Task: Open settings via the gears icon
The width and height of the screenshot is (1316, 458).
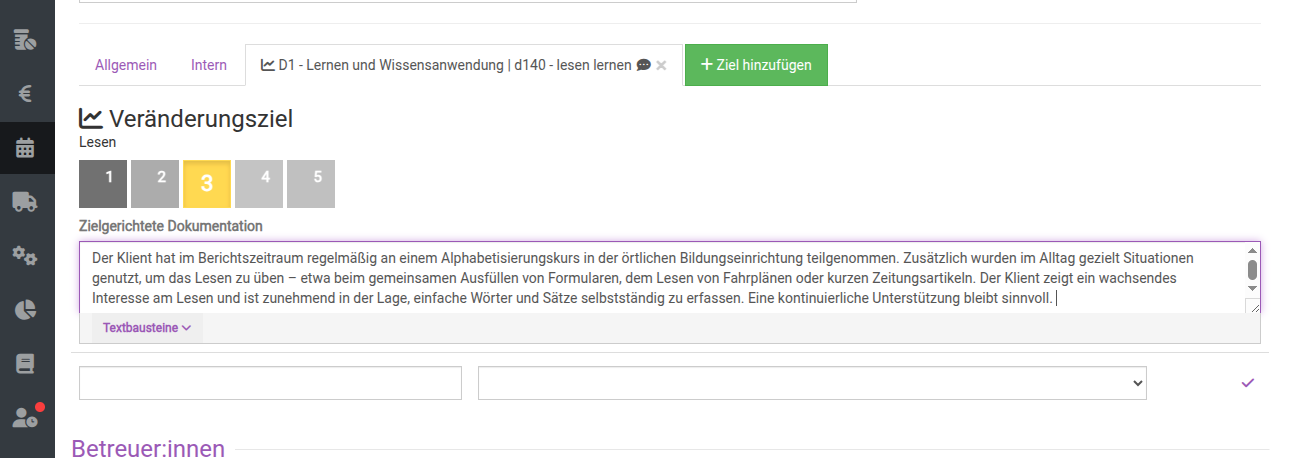Action: click(27, 256)
